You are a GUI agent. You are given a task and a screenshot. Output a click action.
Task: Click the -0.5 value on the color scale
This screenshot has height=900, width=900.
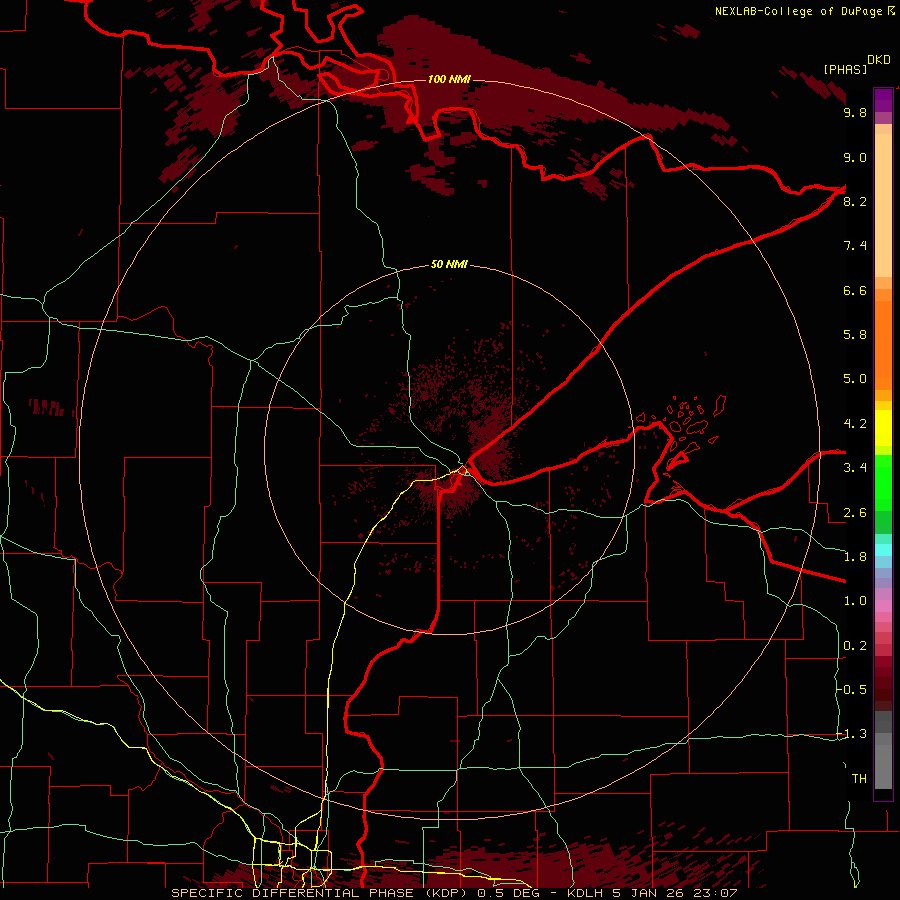coord(851,690)
